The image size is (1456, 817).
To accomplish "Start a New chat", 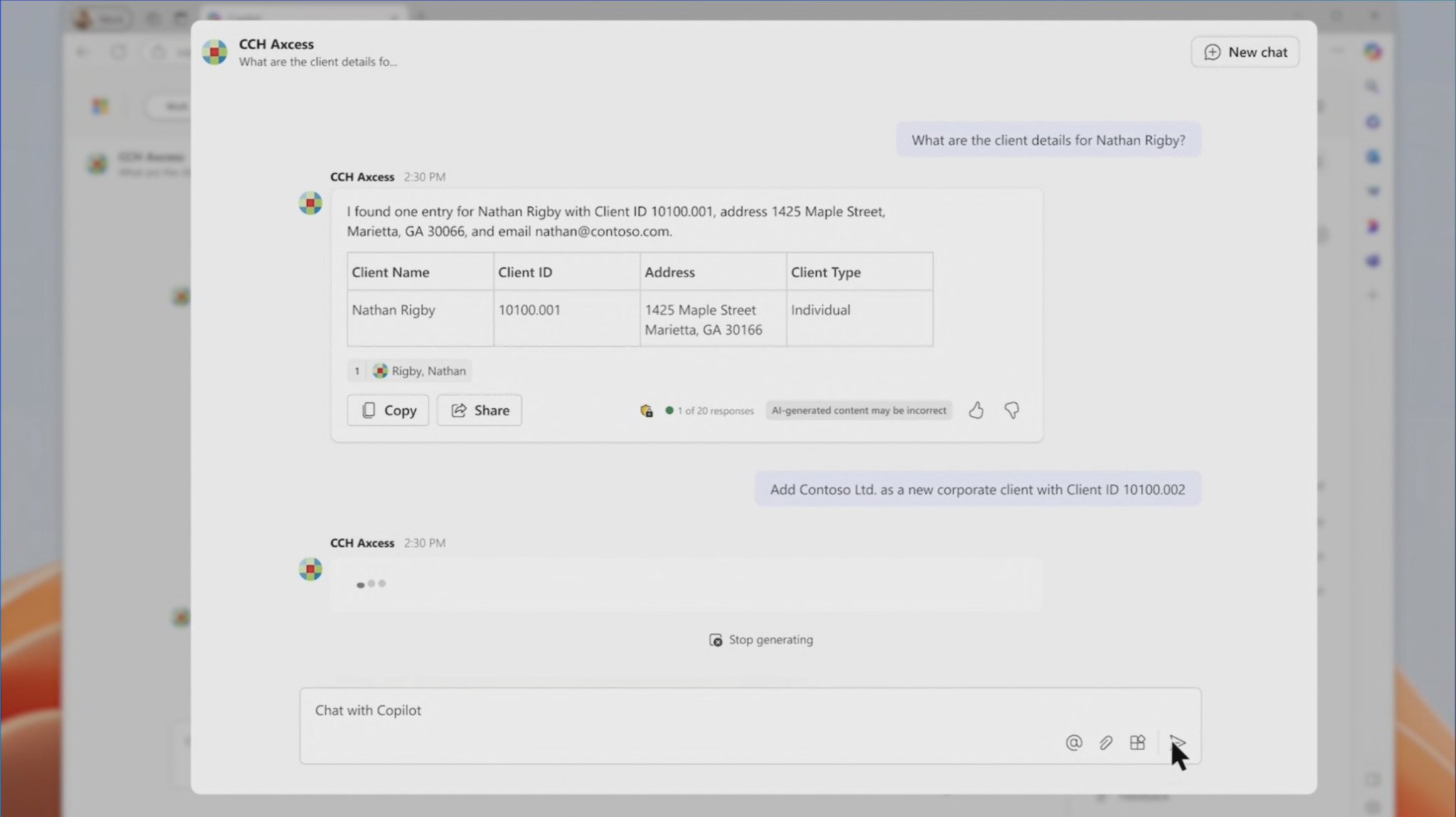I will pos(1245,52).
